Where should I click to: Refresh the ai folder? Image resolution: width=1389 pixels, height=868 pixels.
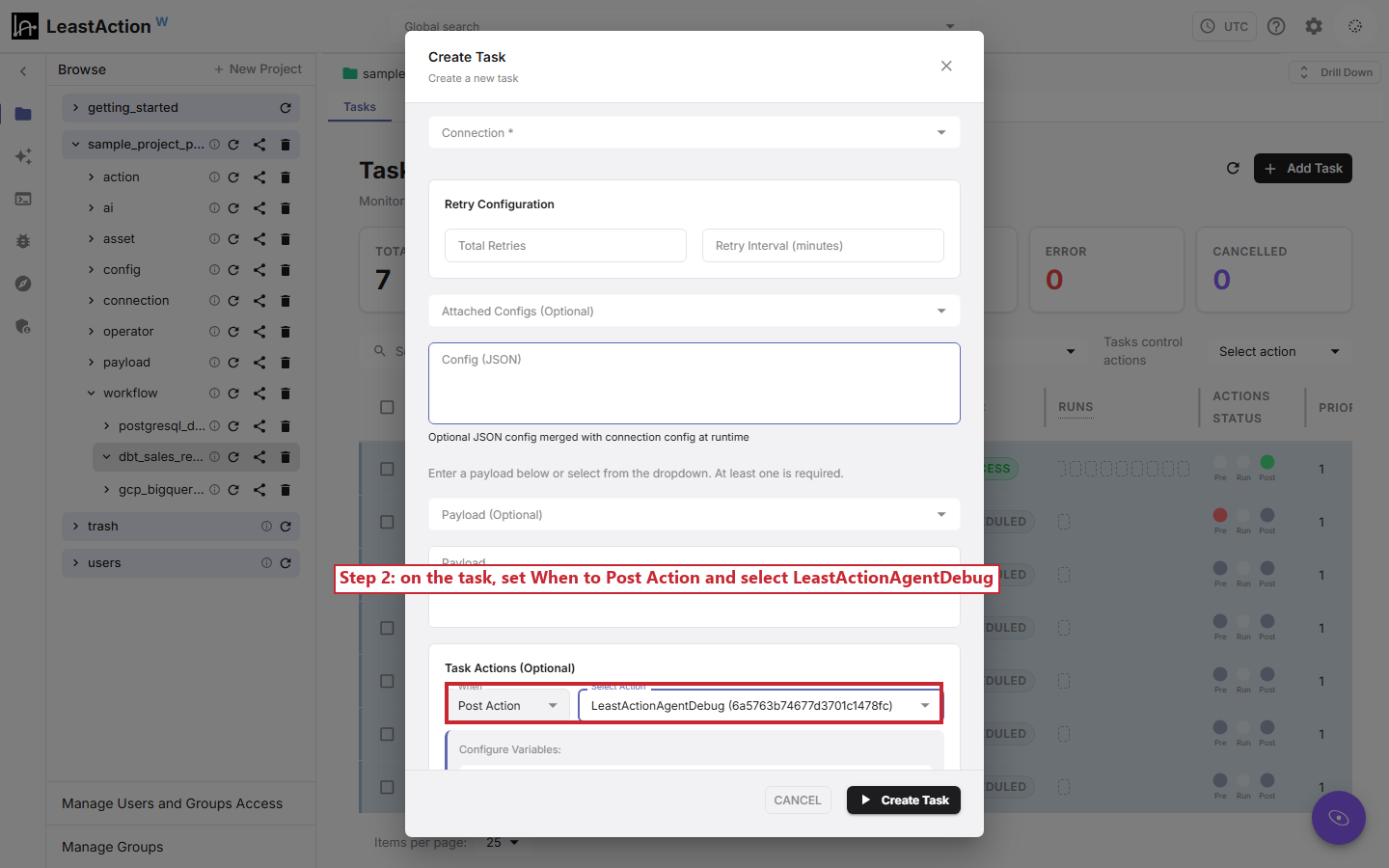click(233, 208)
